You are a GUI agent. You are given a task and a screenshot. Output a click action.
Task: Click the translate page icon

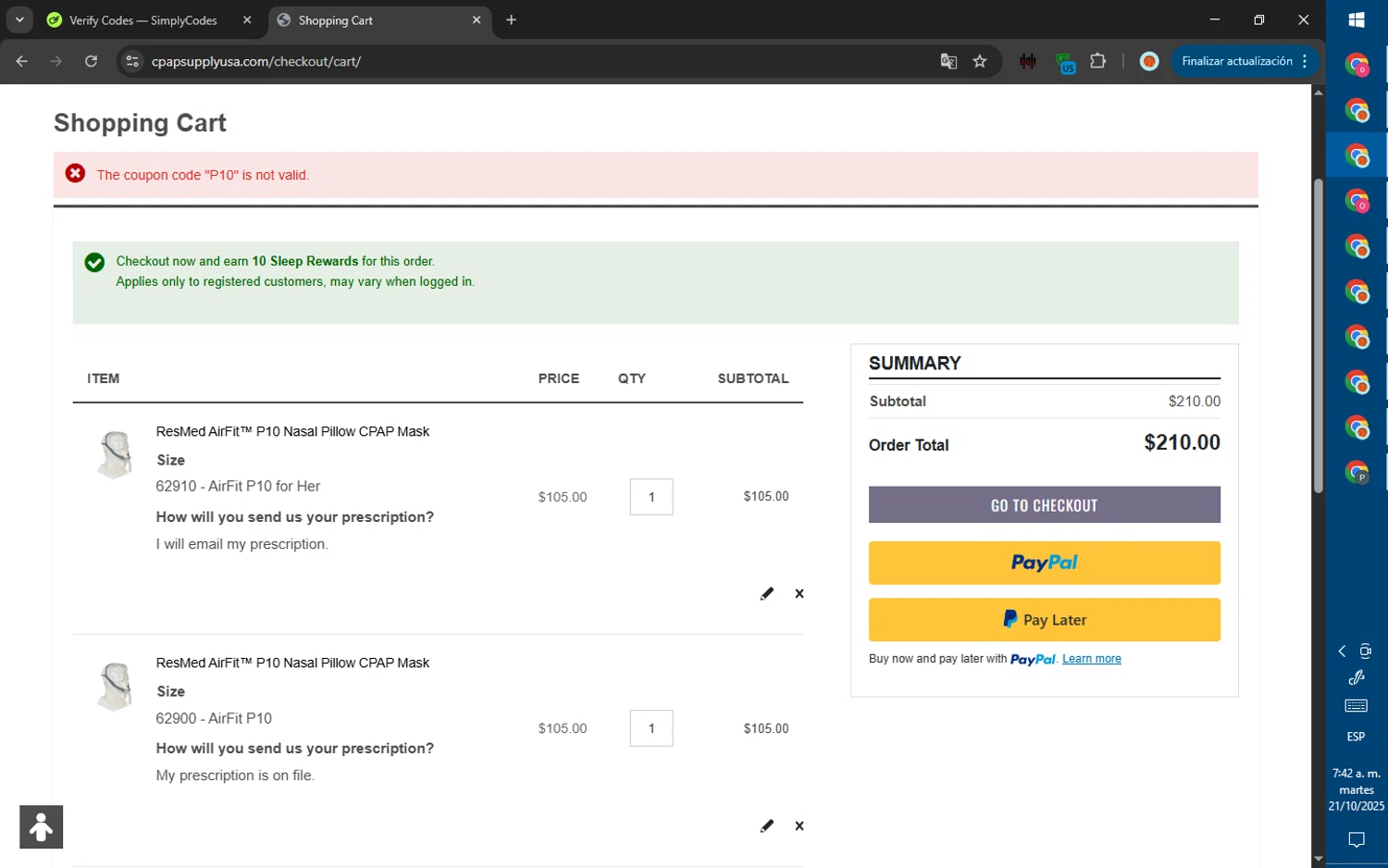(948, 61)
